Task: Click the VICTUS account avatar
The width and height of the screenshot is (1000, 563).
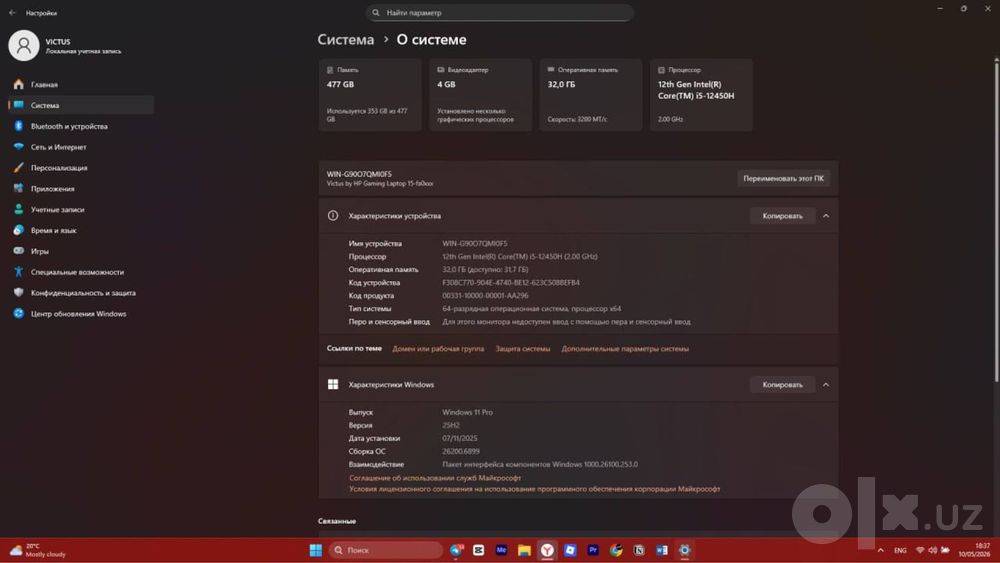Action: pos(24,45)
